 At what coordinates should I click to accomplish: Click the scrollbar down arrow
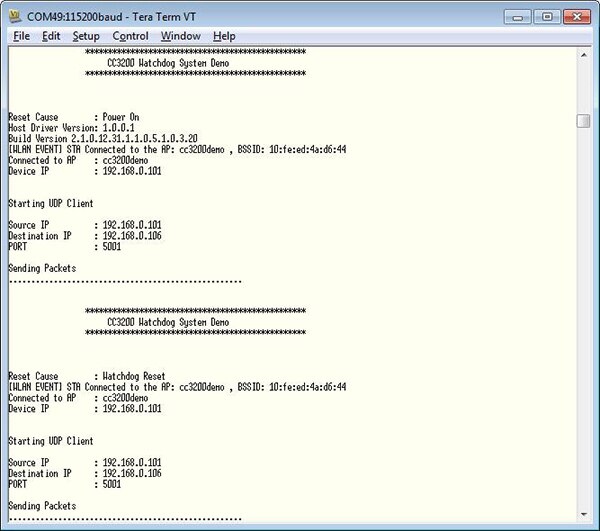583,515
